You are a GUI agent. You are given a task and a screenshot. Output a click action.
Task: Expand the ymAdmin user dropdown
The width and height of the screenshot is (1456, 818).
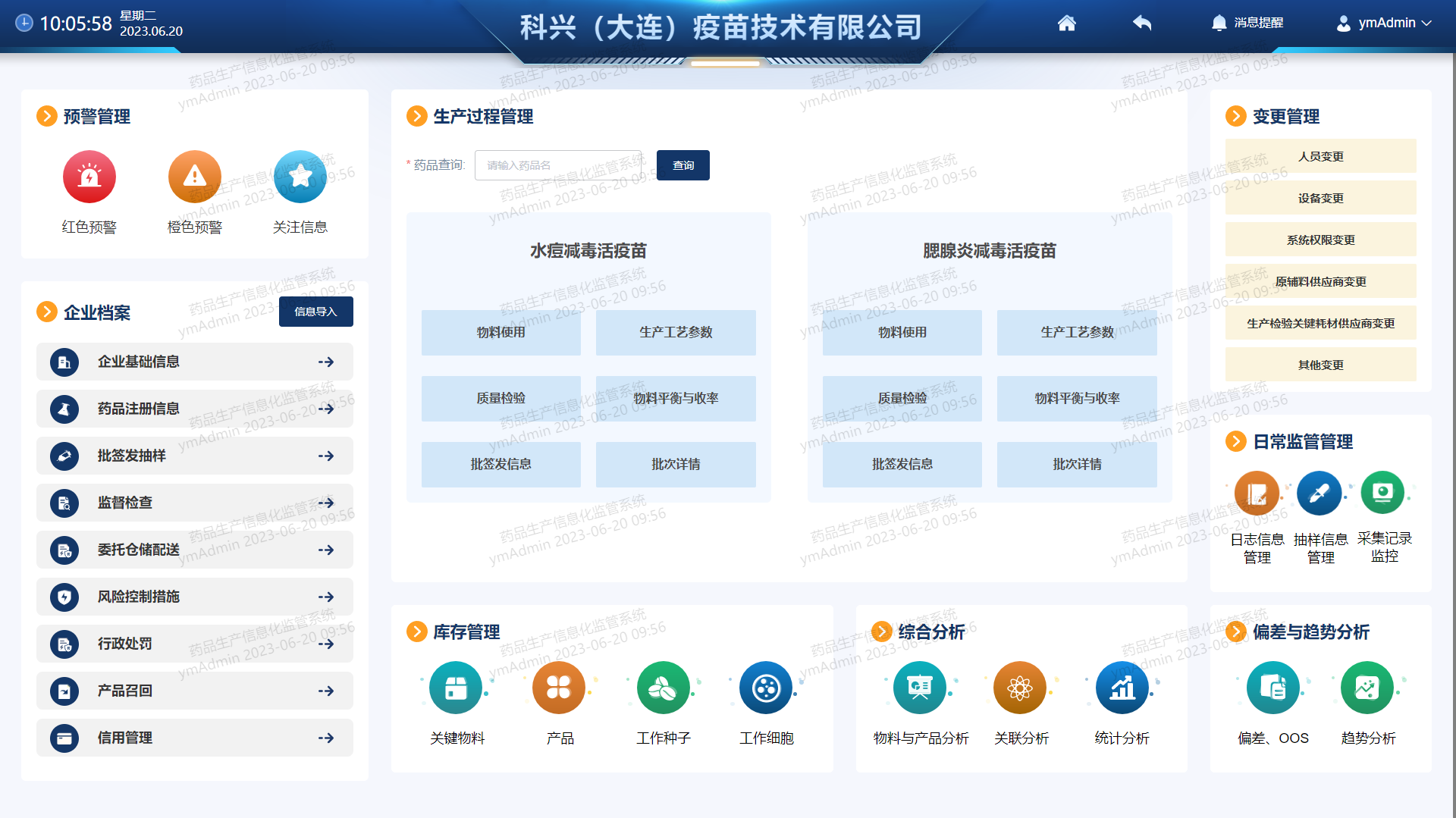pos(1384,24)
